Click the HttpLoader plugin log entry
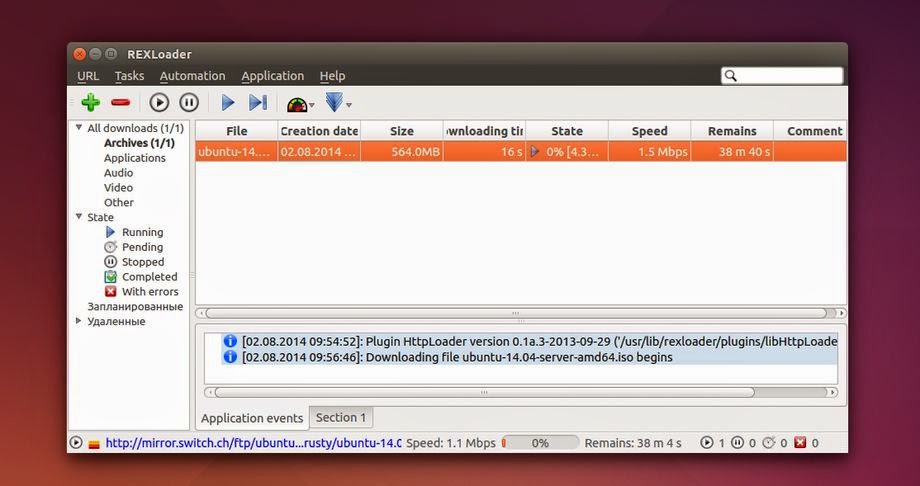The image size is (920, 486). coord(530,341)
